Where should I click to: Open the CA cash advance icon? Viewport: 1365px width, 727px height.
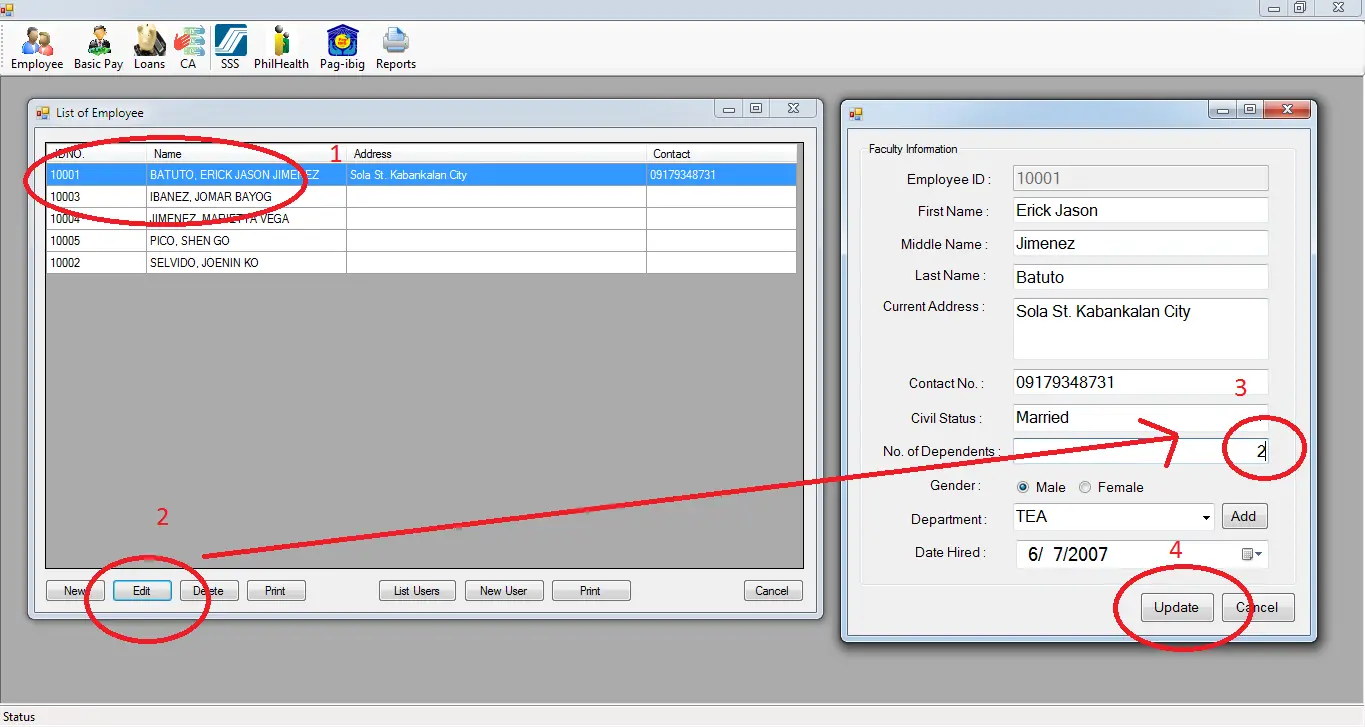(x=188, y=48)
